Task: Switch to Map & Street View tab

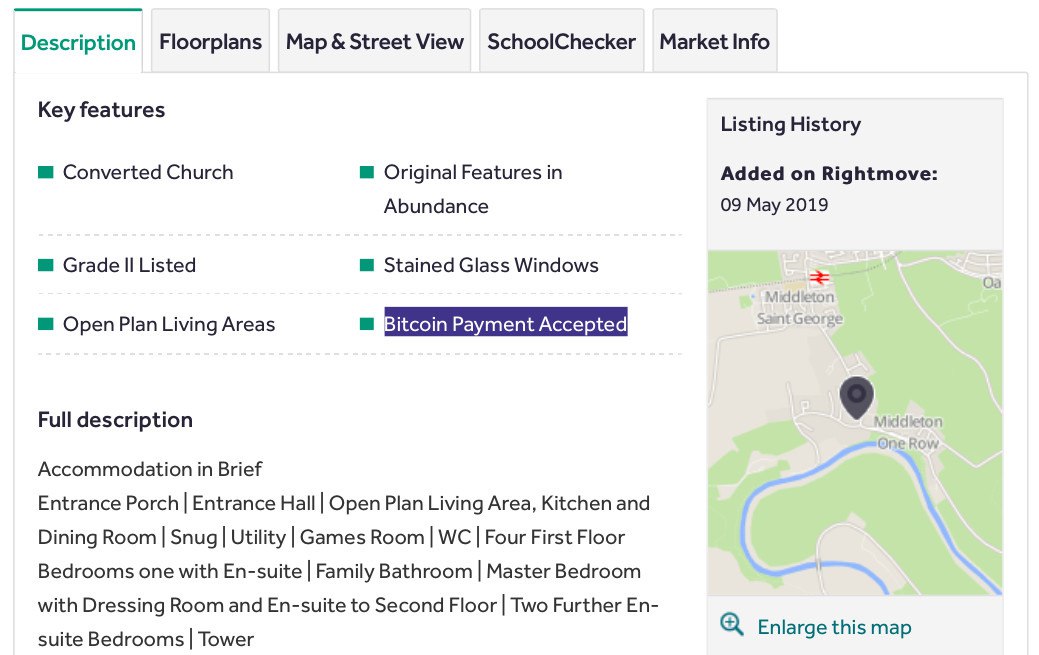Action: click(374, 42)
